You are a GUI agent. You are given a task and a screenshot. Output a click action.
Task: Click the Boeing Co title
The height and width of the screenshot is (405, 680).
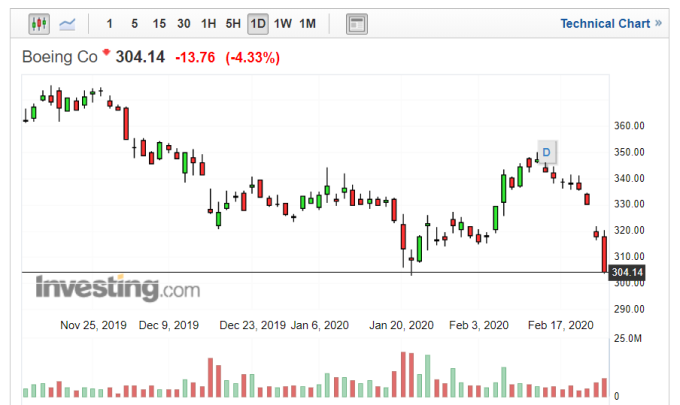(60, 57)
